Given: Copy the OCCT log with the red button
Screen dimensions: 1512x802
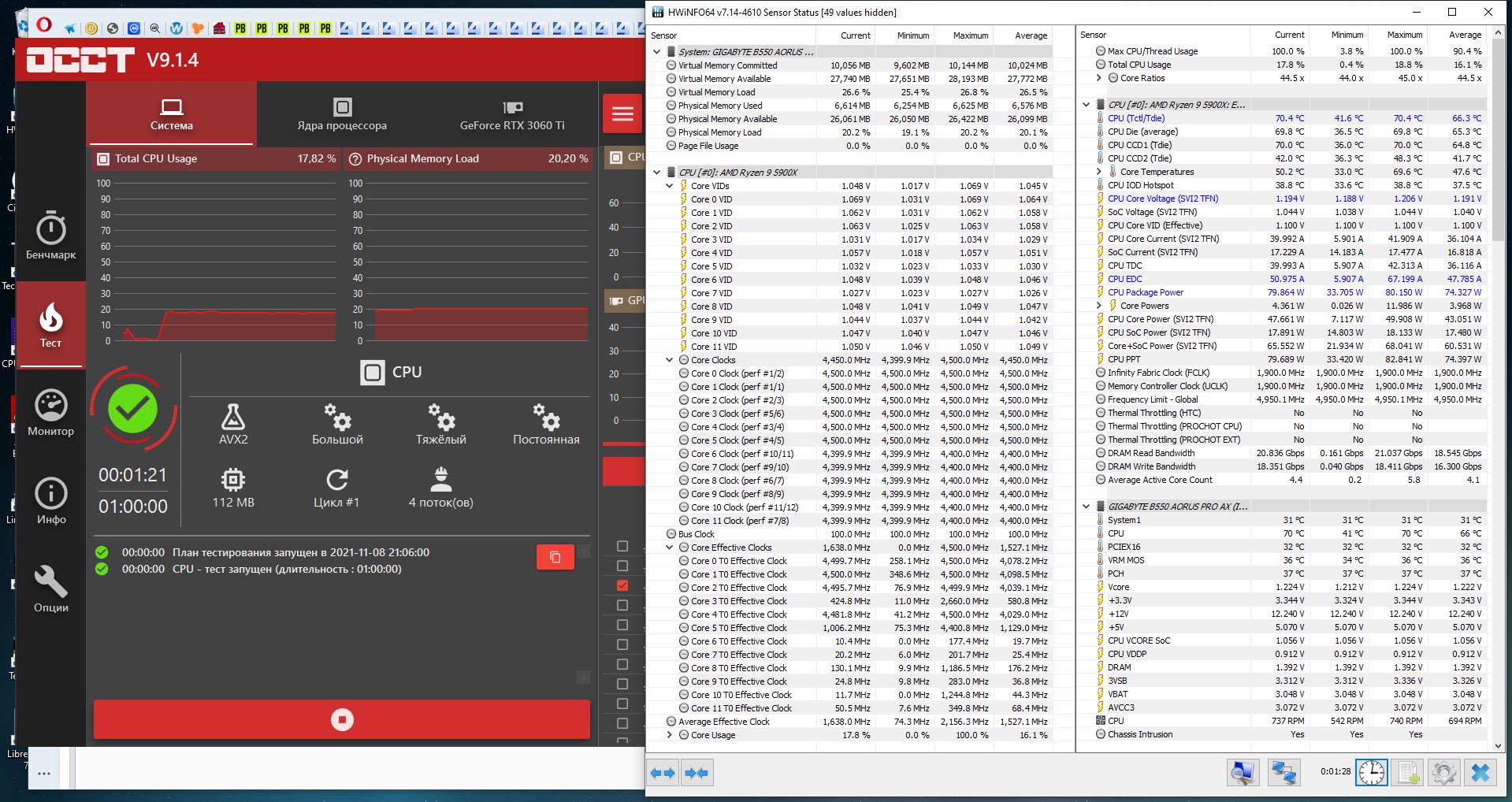Looking at the screenshot, I should click(x=555, y=557).
